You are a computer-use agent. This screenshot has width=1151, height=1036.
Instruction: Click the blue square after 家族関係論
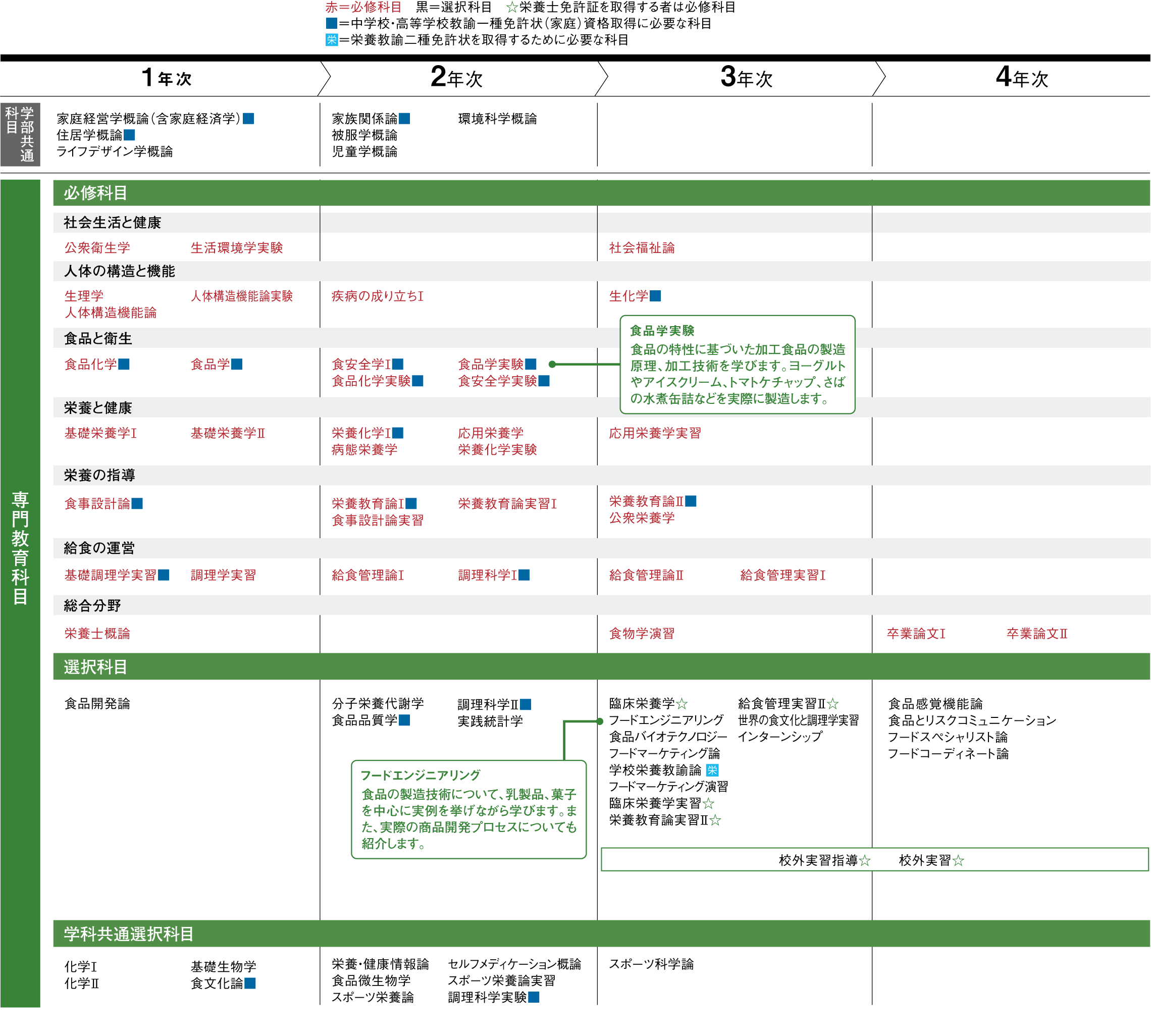[x=405, y=119]
